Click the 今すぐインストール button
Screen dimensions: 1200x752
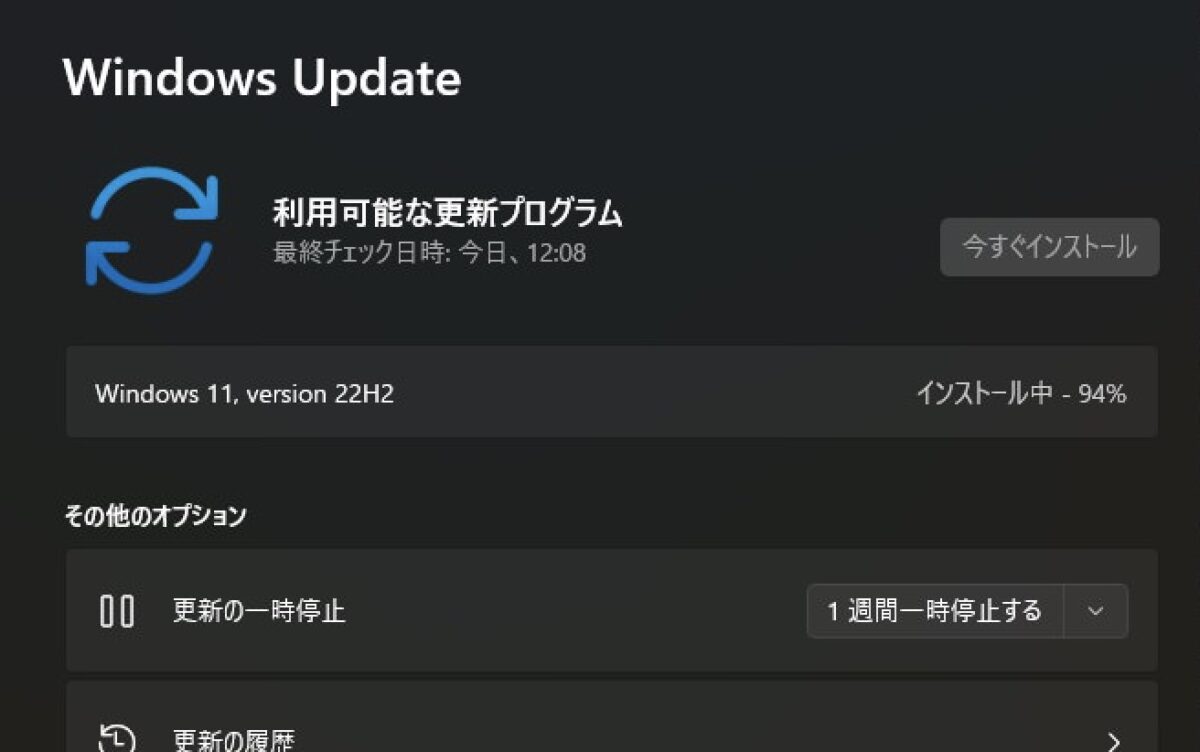click(1049, 247)
